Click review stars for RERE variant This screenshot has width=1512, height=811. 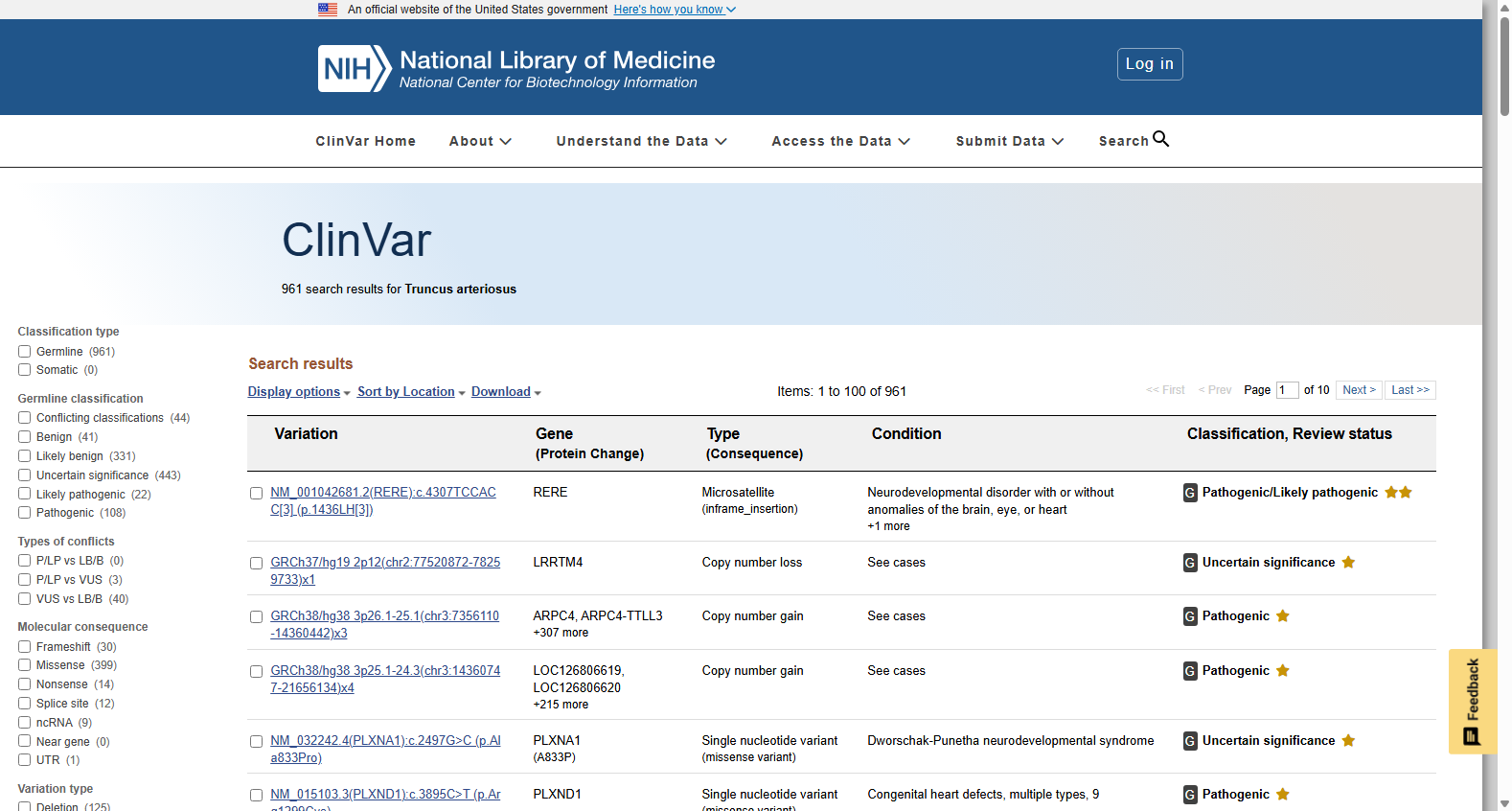point(1398,492)
